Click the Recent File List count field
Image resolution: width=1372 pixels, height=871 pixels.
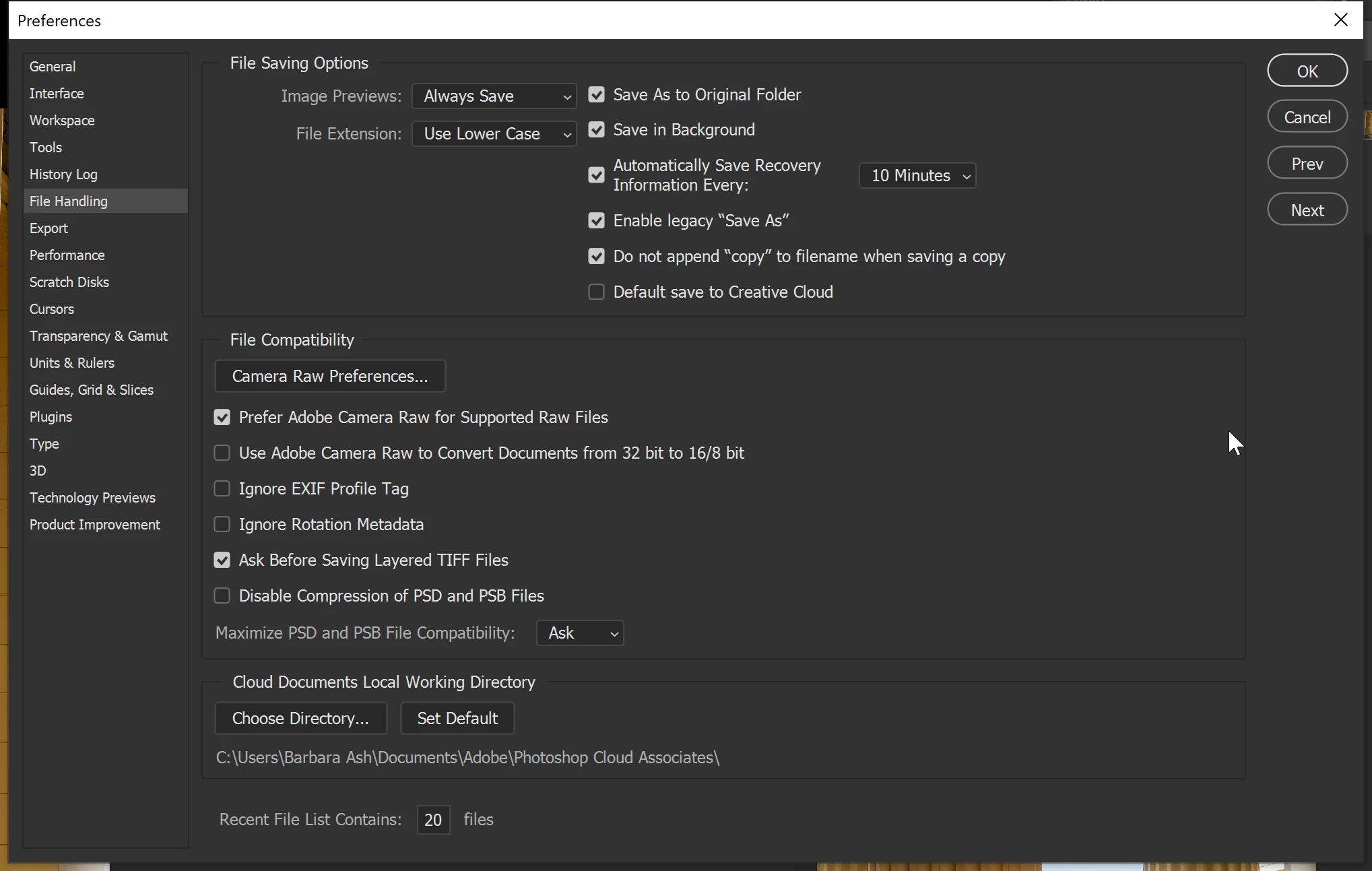coord(433,820)
